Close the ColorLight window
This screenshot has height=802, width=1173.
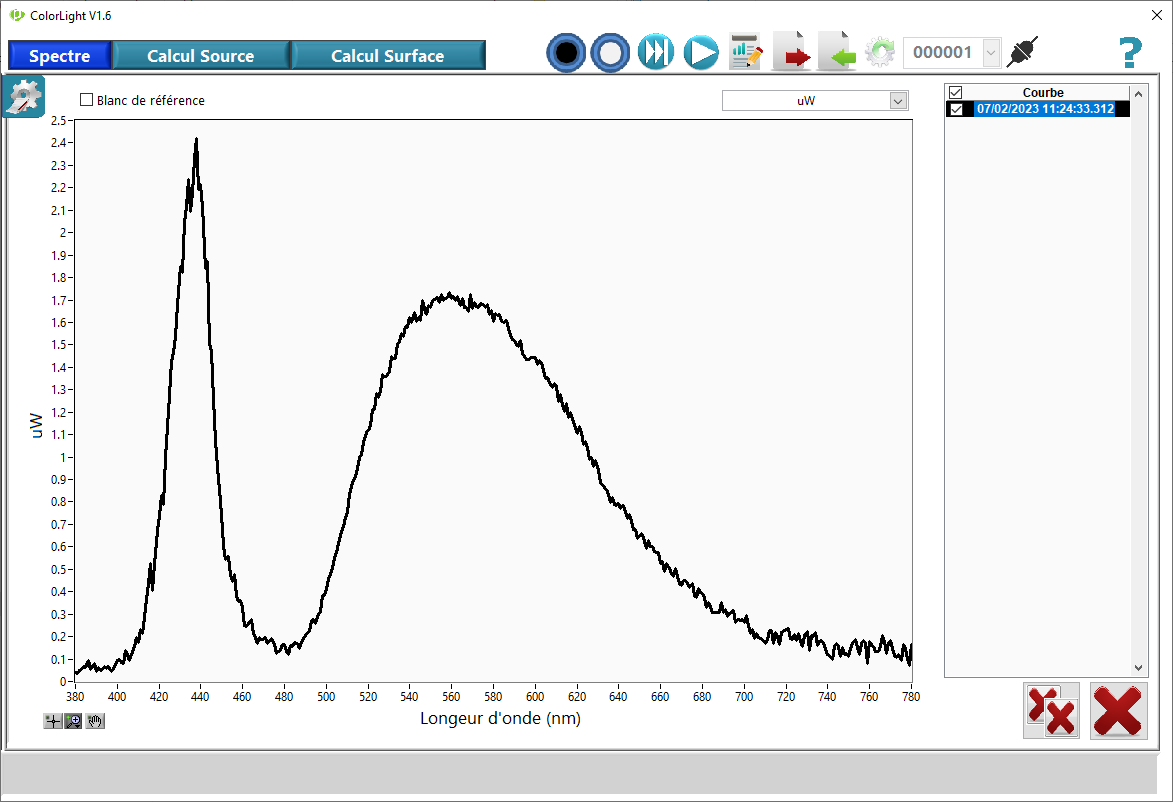coord(1157,15)
